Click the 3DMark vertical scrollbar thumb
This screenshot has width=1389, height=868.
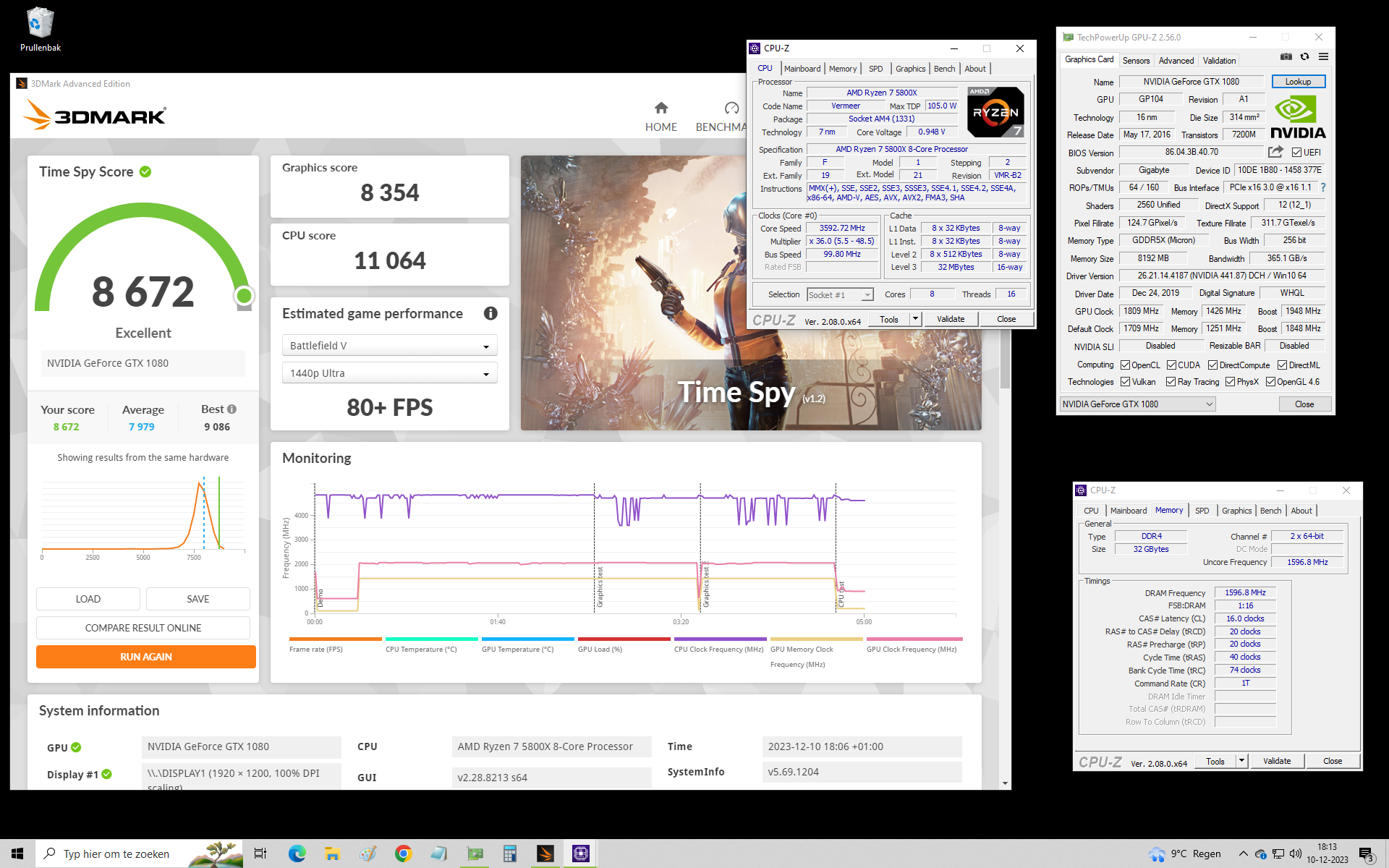coord(1005,358)
